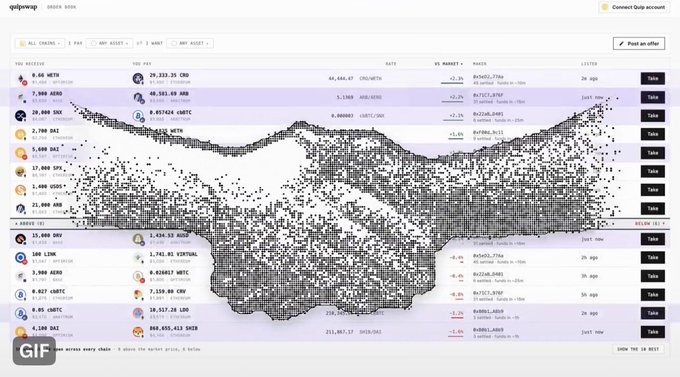Click the LDO token icon beside 10,517.28 LDO
Viewport: 680px width, 377px height.
tap(138, 314)
